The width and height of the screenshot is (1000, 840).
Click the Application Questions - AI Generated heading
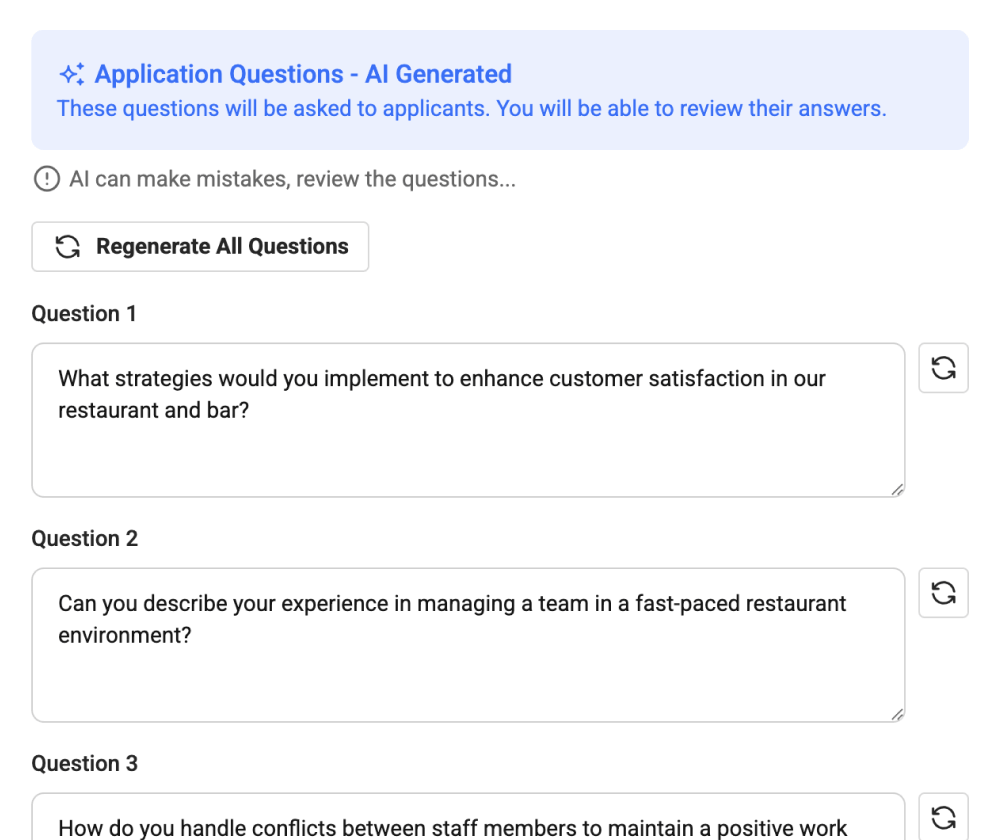coord(302,73)
